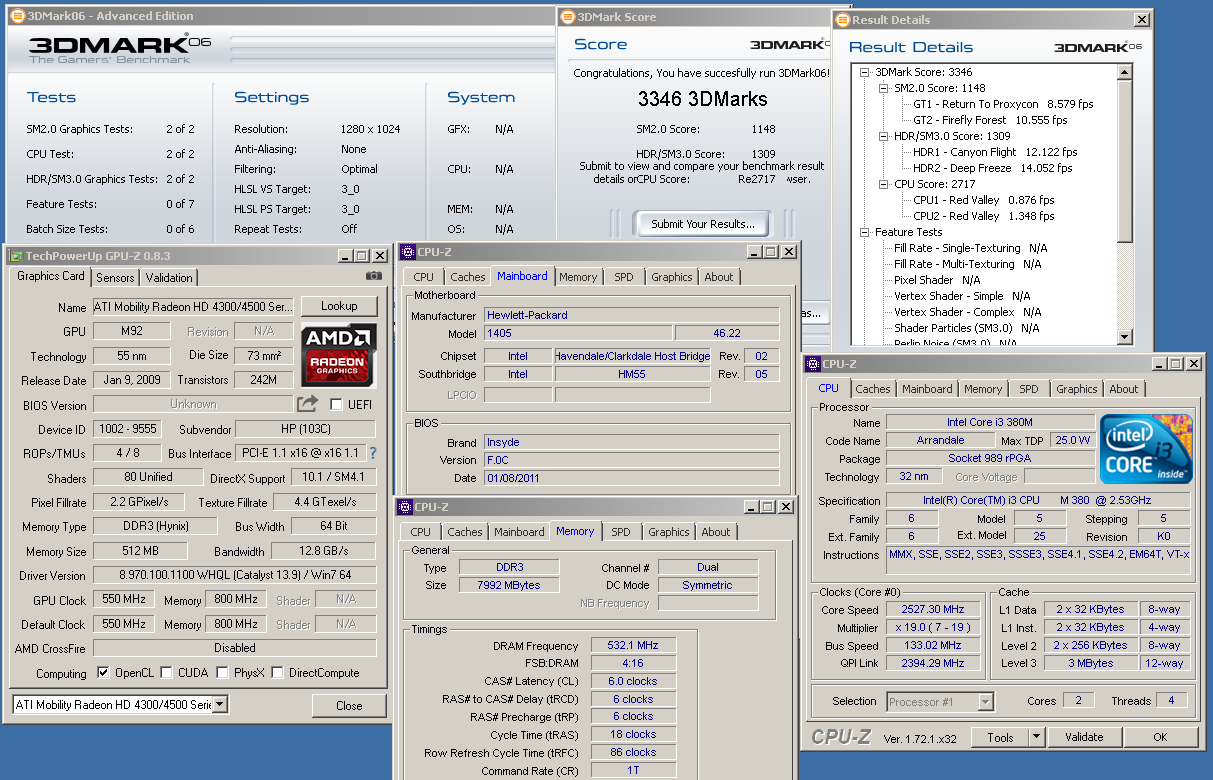This screenshot has width=1213, height=780.
Task: Select CPU1 - Red Valley result row
Action: coord(983,200)
